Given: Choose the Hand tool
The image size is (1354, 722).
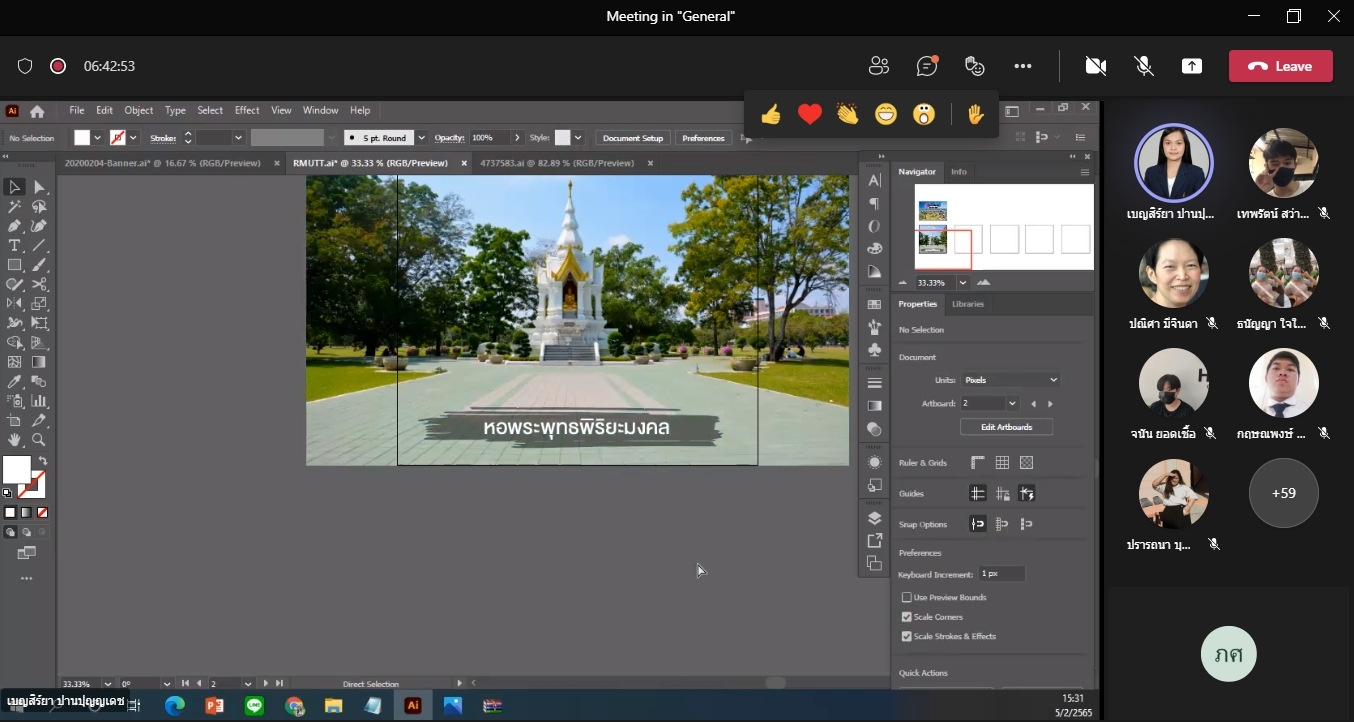Looking at the screenshot, I should [x=15, y=440].
